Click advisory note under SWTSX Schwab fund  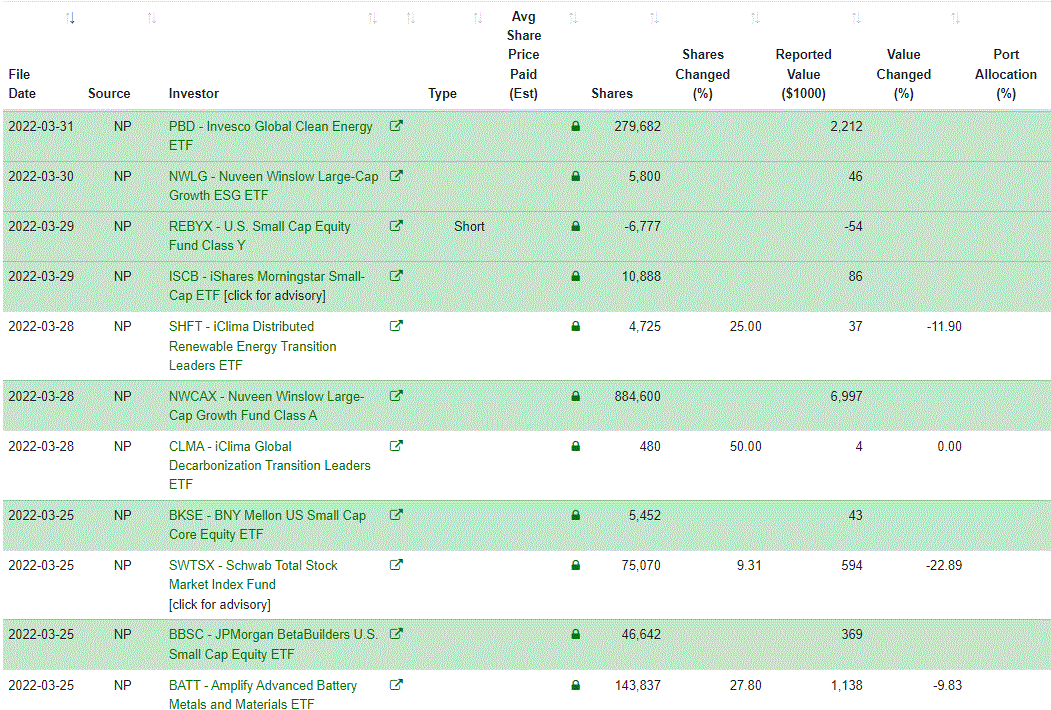coord(220,604)
